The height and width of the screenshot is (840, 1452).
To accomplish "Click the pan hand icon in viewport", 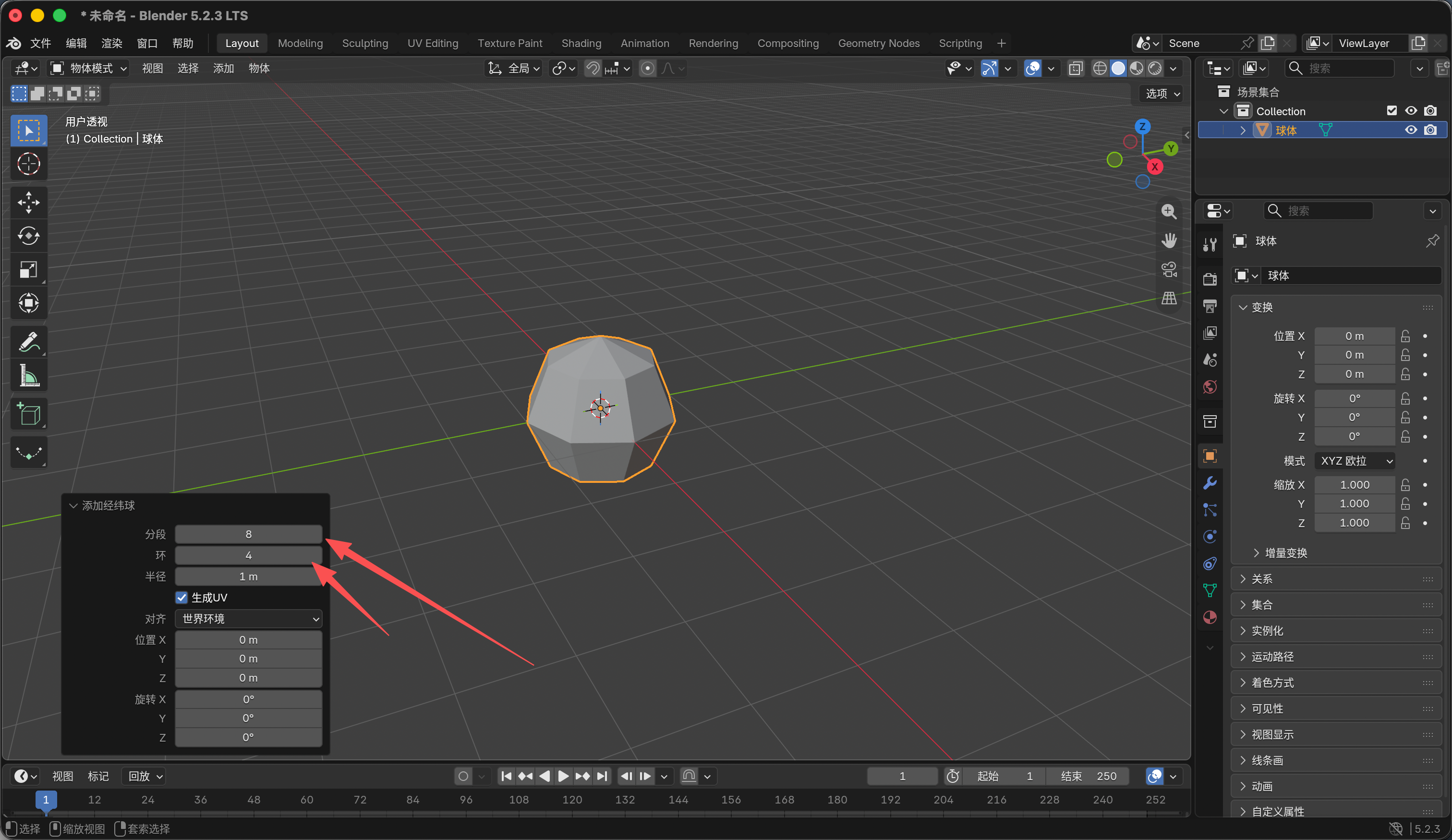I will [x=1169, y=240].
